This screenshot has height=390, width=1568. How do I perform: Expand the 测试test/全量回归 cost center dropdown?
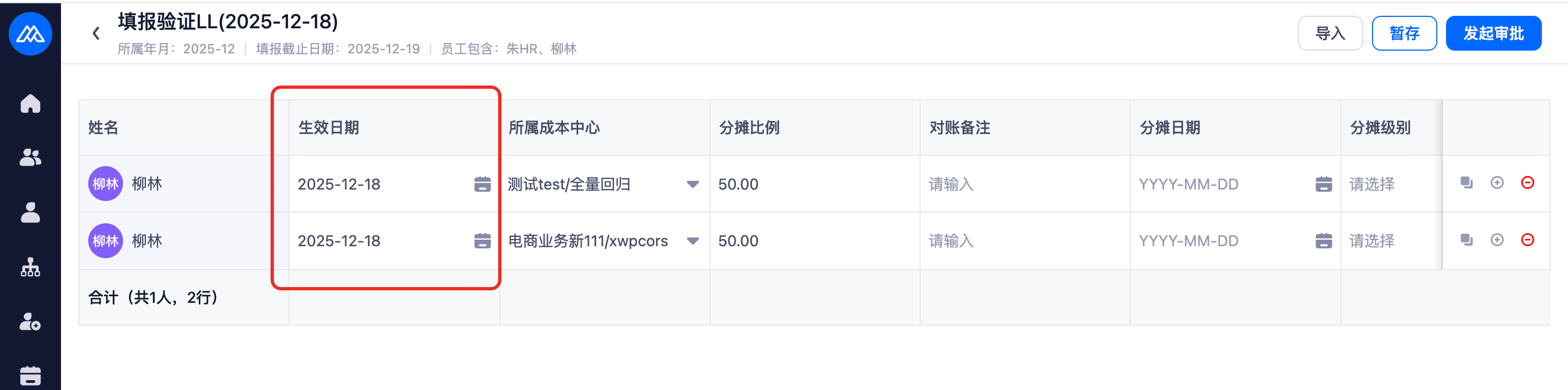[x=692, y=184]
